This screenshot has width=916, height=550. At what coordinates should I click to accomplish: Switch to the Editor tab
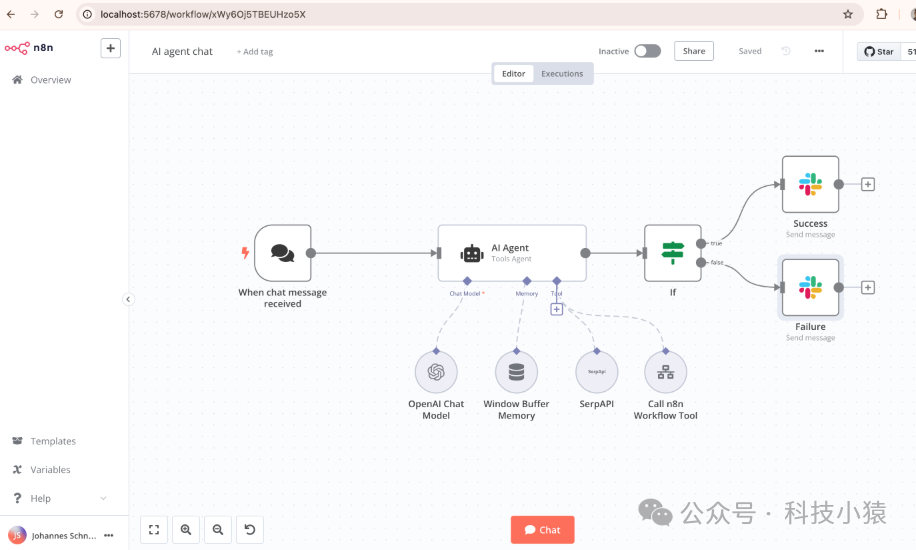pyautogui.click(x=513, y=74)
